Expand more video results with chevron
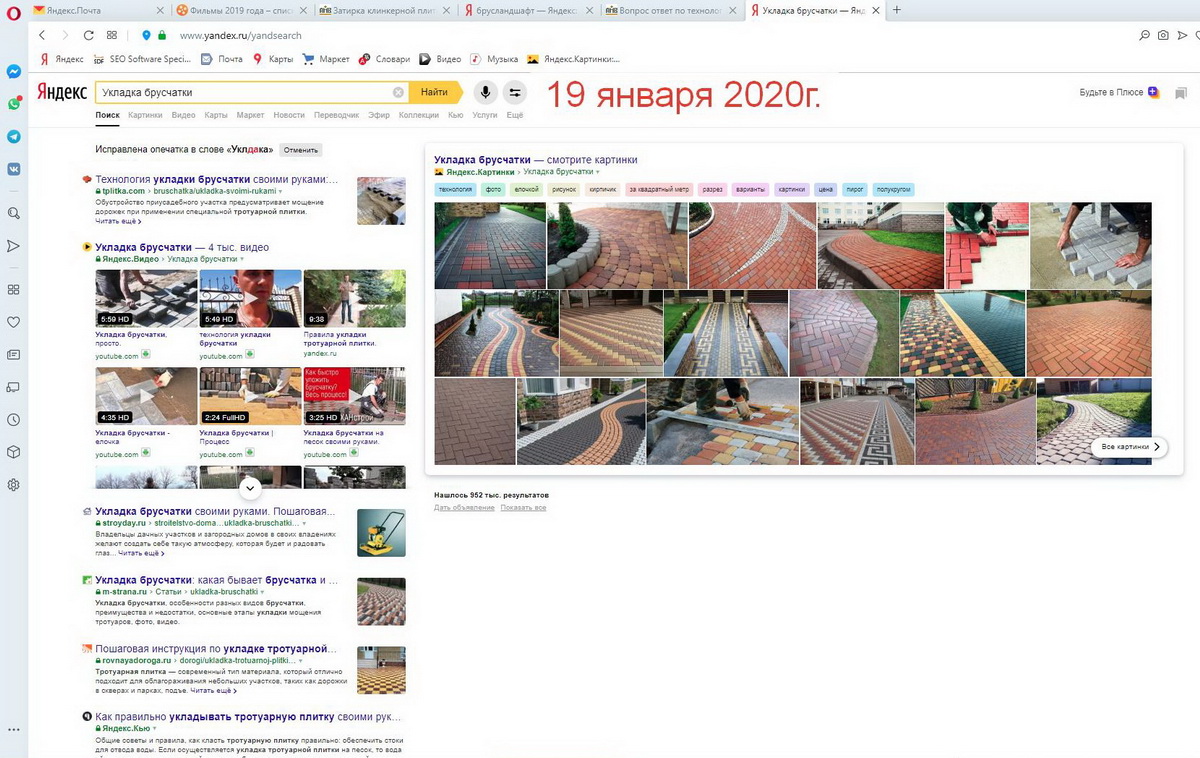The image size is (1200, 758). (250, 488)
